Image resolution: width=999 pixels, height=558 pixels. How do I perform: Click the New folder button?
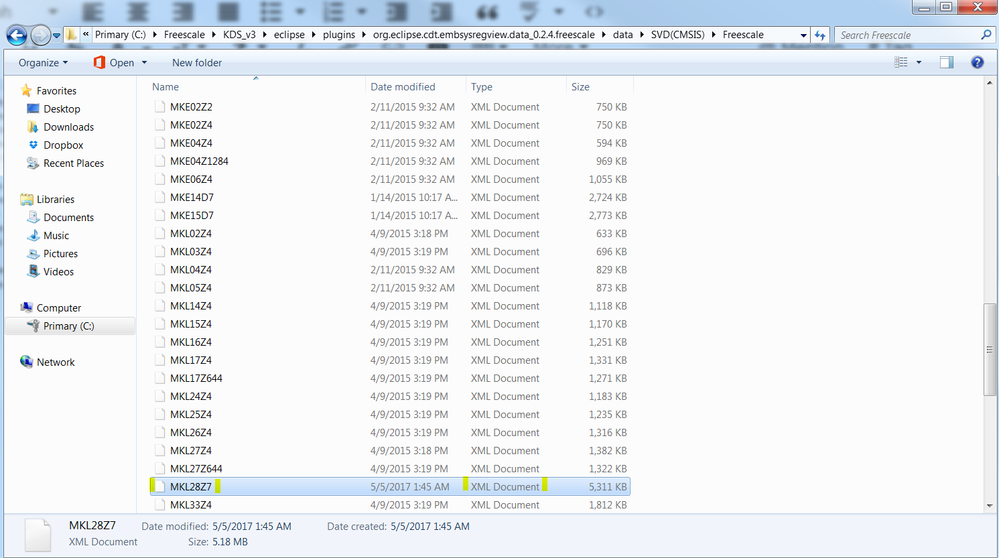pos(197,62)
